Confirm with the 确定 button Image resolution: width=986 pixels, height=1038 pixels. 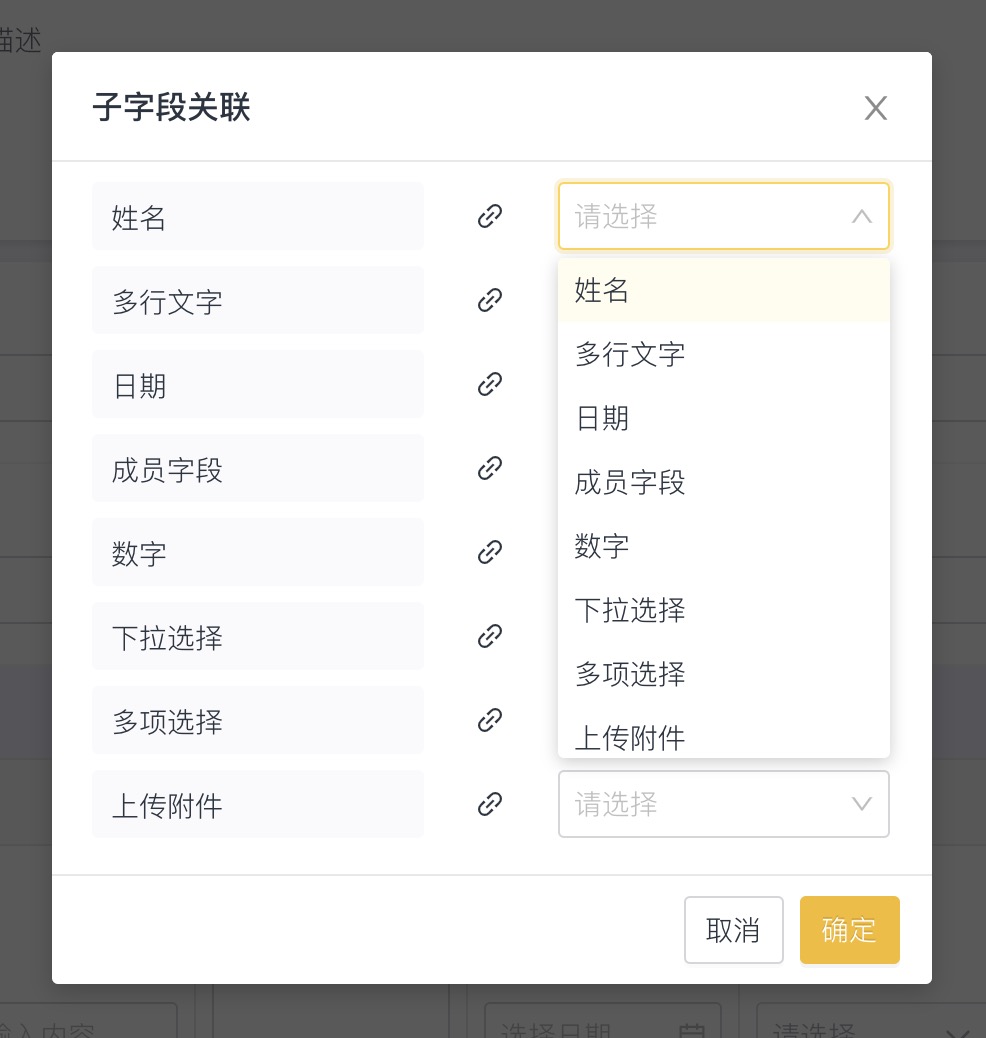click(x=849, y=930)
